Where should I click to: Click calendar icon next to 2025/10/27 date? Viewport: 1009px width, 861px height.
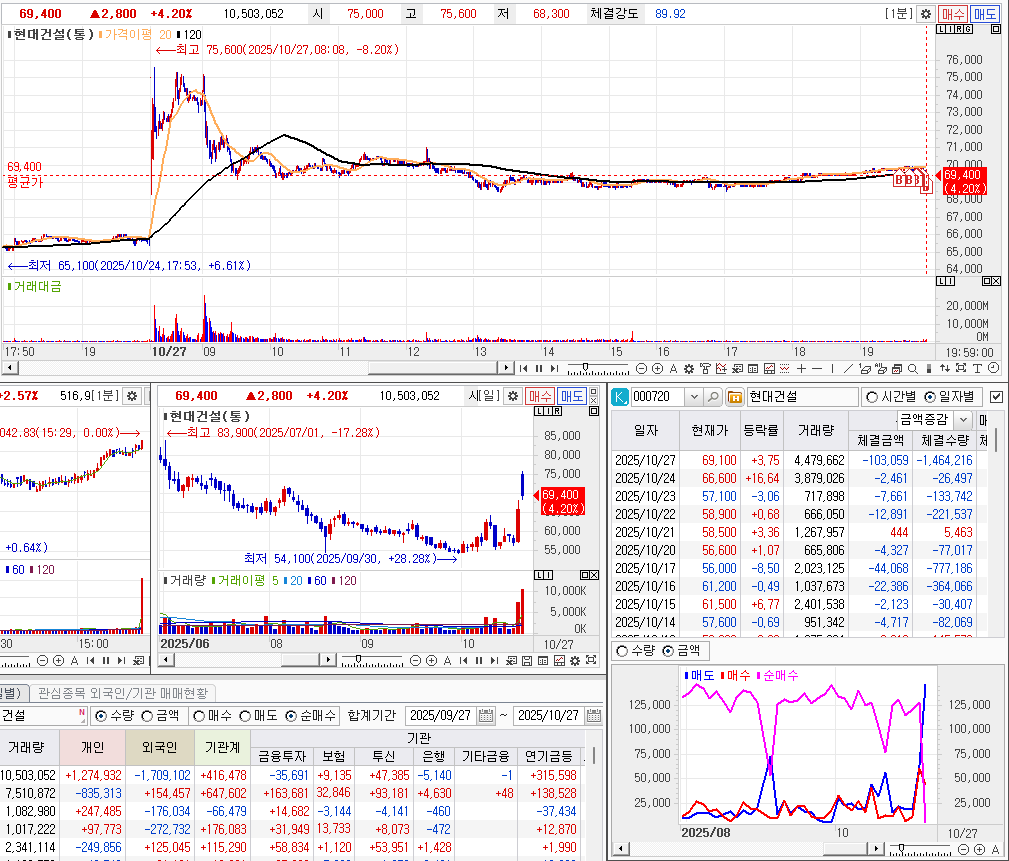point(594,716)
